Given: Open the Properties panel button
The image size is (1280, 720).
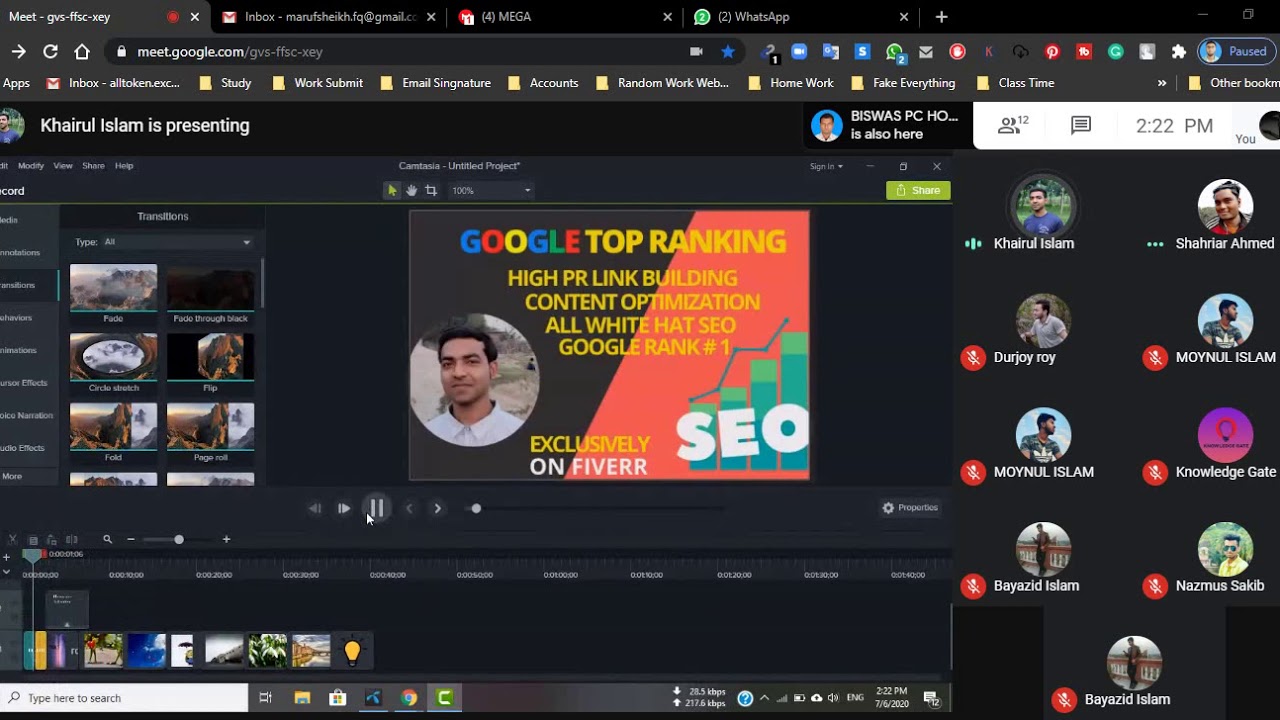Looking at the screenshot, I should coord(910,508).
